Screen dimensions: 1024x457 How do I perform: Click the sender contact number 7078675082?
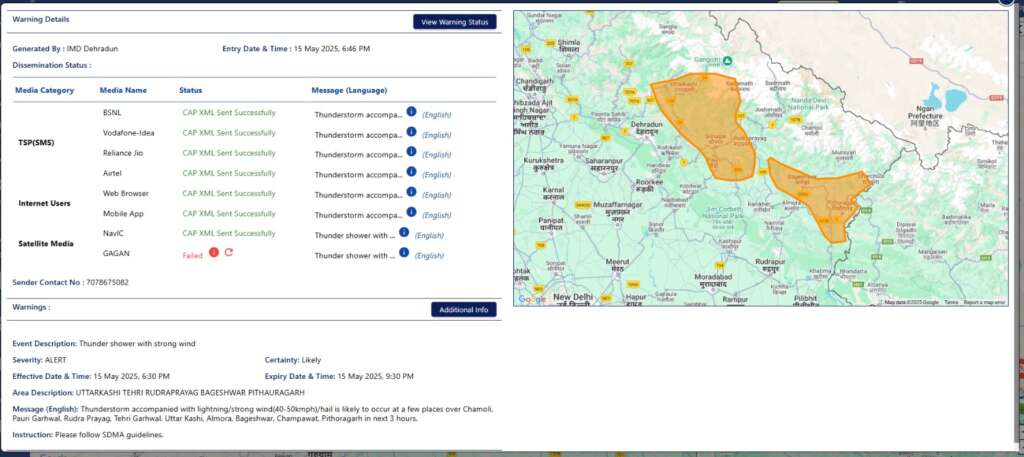tap(107, 283)
